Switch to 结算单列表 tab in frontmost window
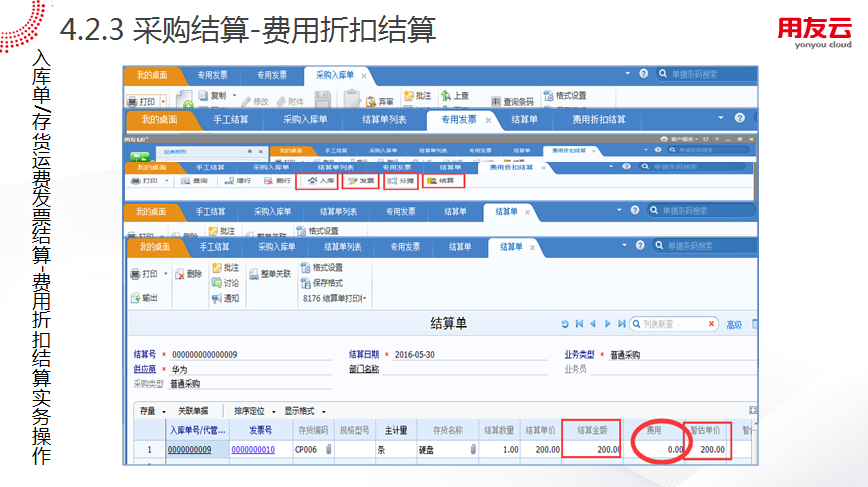Image resolution: width=868 pixels, height=487 pixels. coord(341,246)
